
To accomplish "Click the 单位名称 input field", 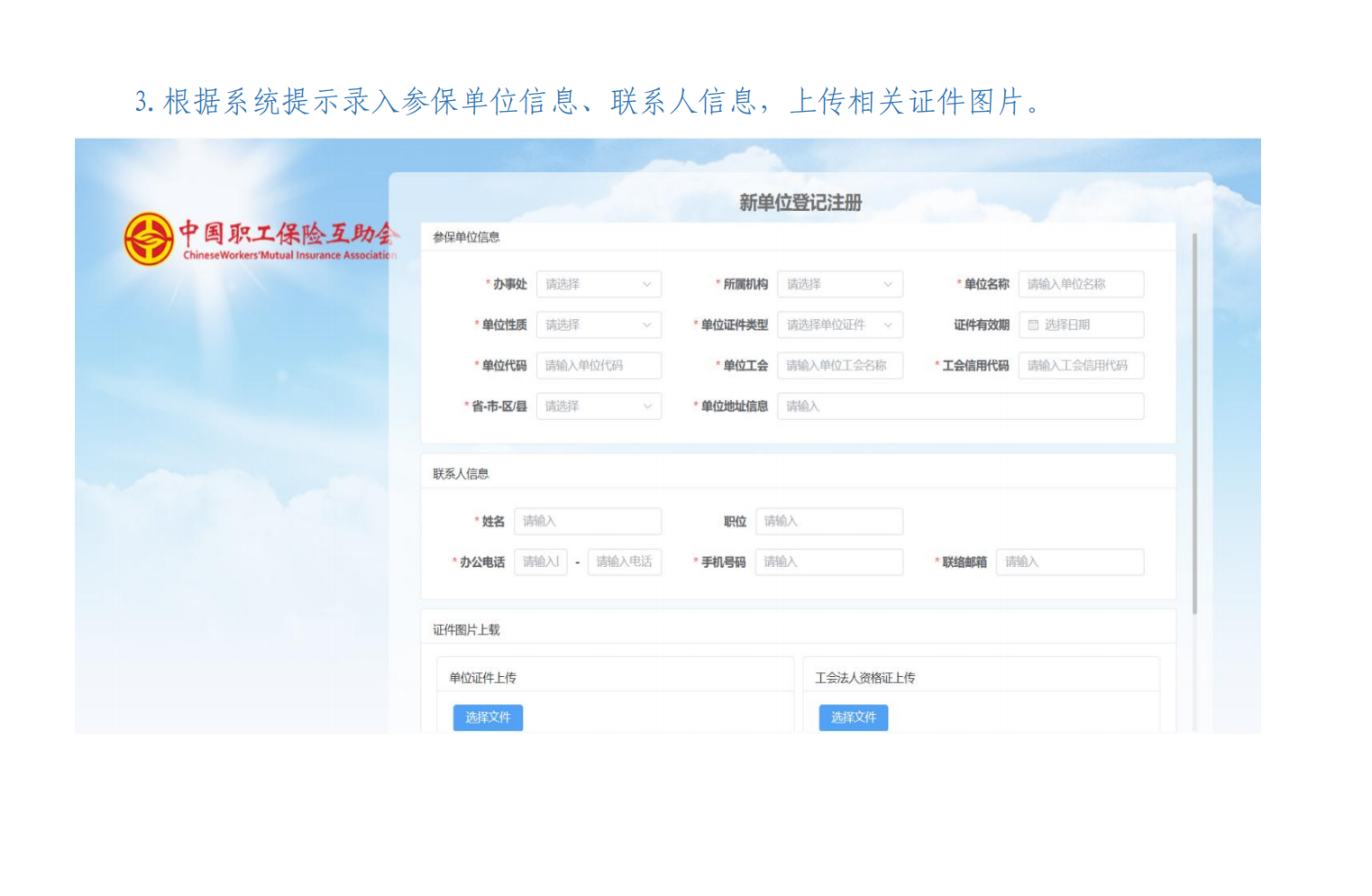I will click(x=1081, y=284).
